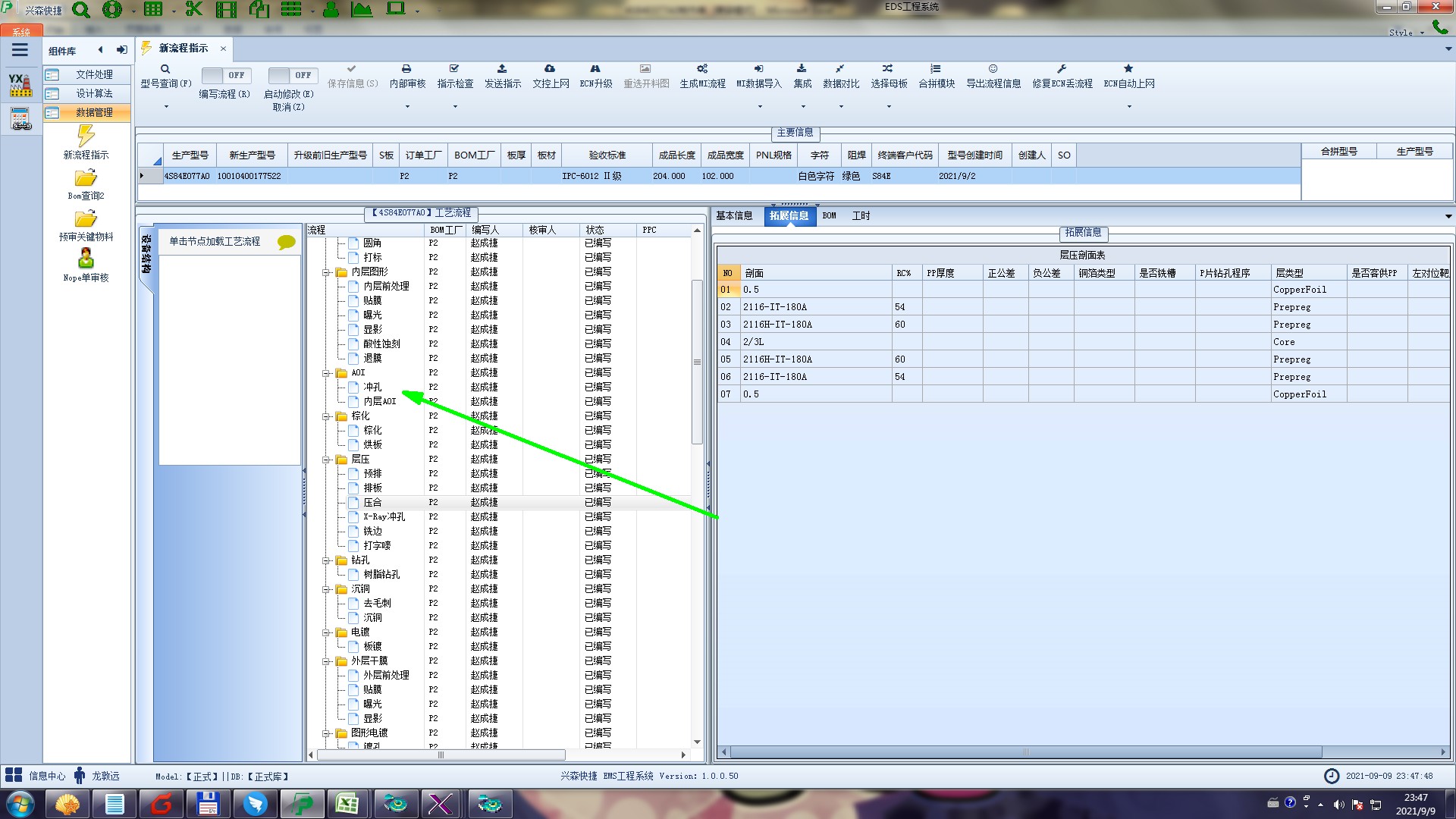
Task: Click the 修复ECN丢流程 wrench icon
Action: pos(1062,69)
